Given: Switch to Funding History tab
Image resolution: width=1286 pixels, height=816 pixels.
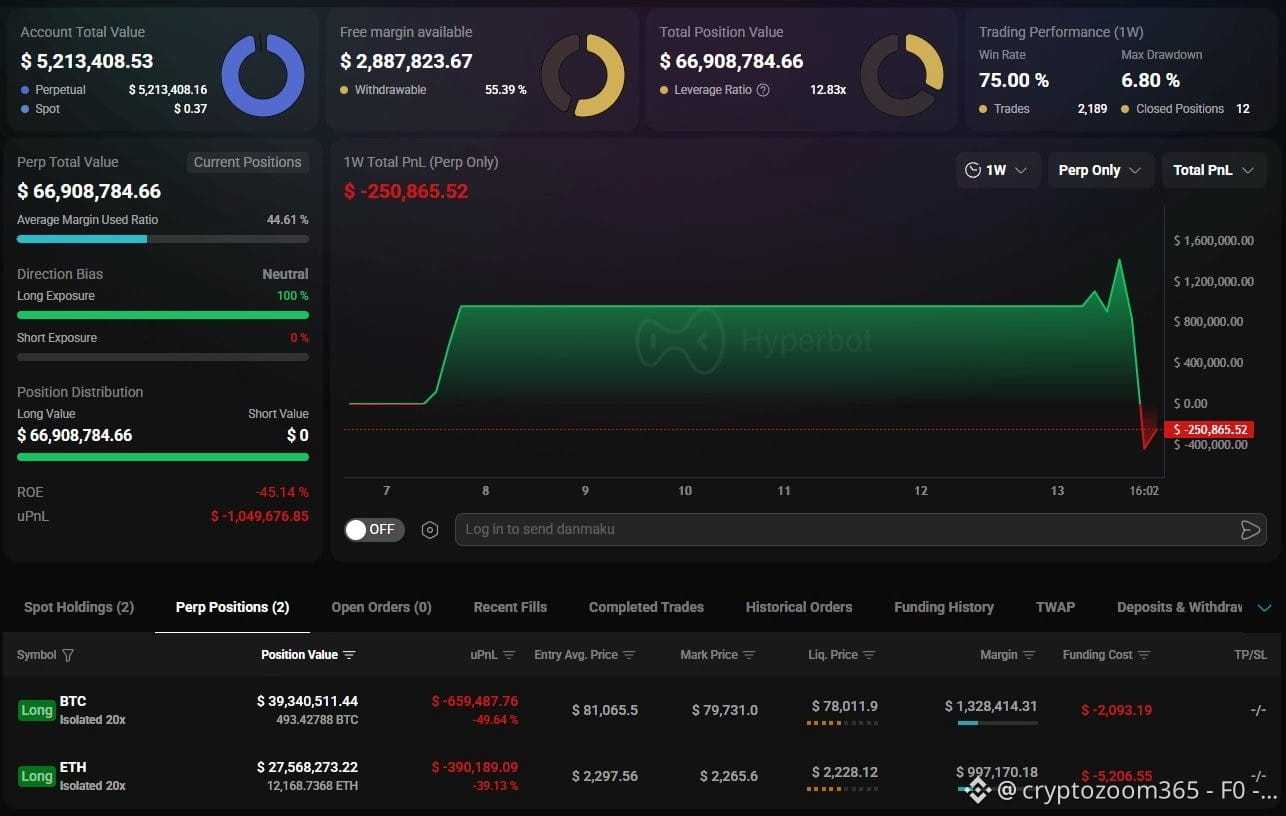Looking at the screenshot, I should [944, 607].
